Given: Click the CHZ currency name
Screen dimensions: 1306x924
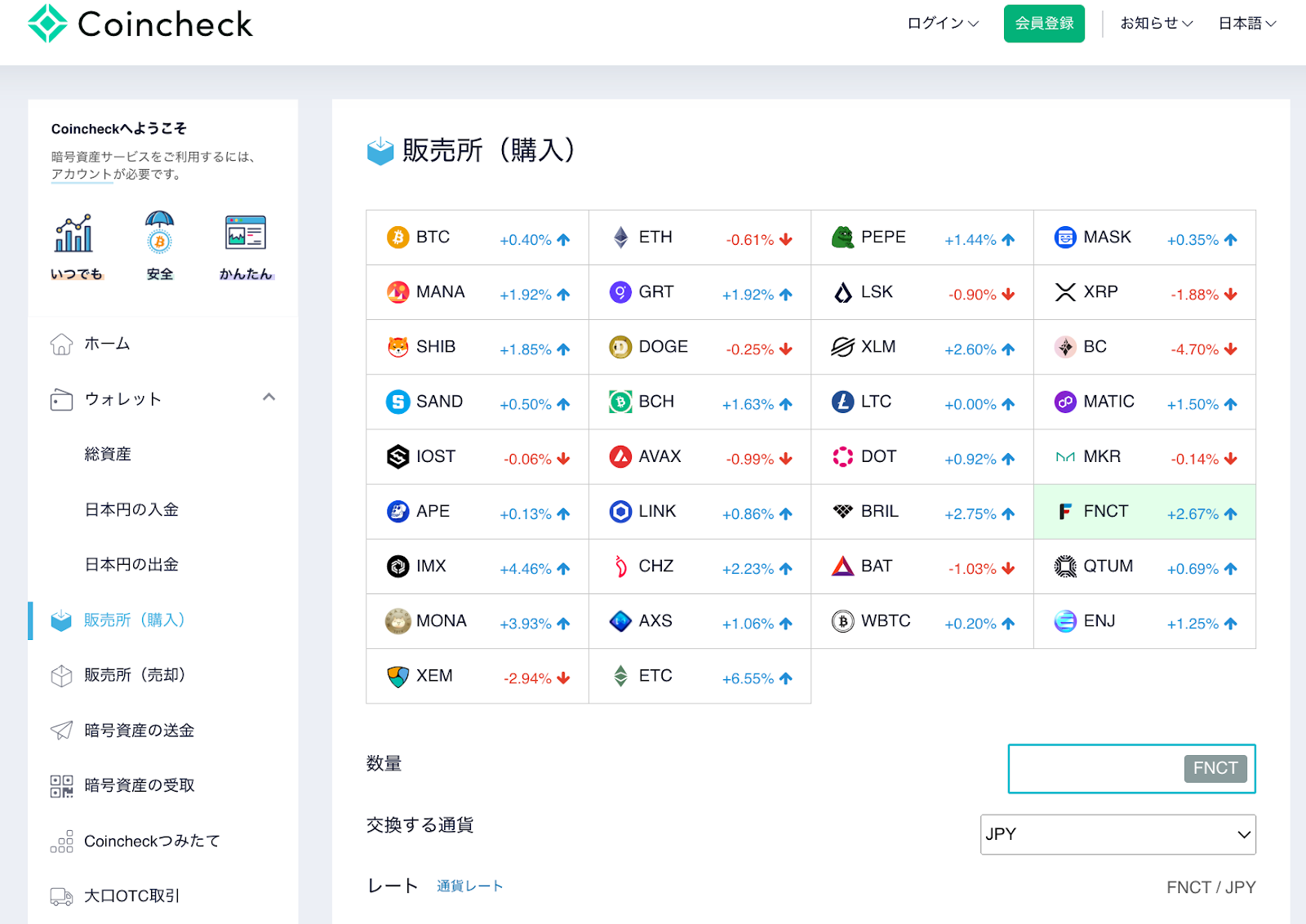Looking at the screenshot, I should [655, 566].
